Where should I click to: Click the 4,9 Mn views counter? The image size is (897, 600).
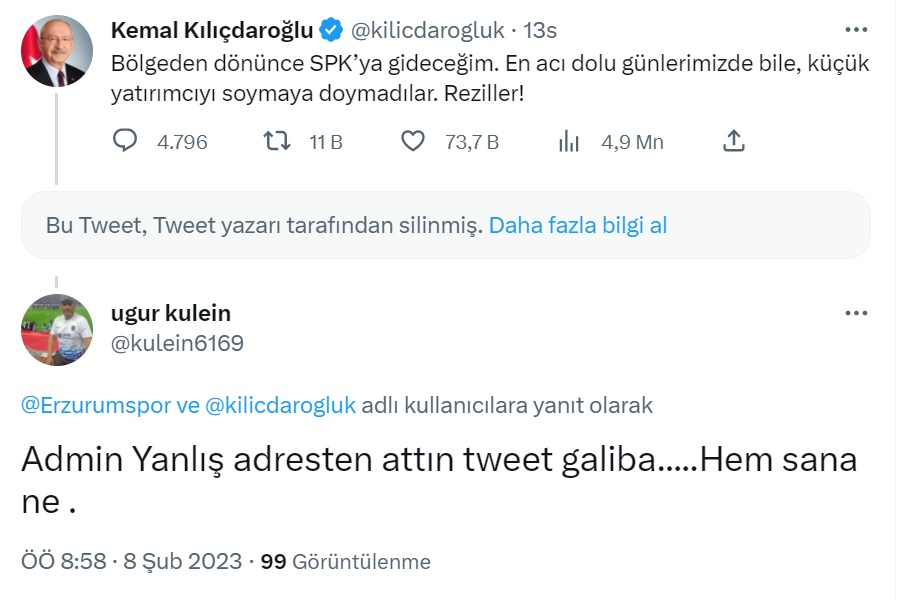pyautogui.click(x=631, y=142)
